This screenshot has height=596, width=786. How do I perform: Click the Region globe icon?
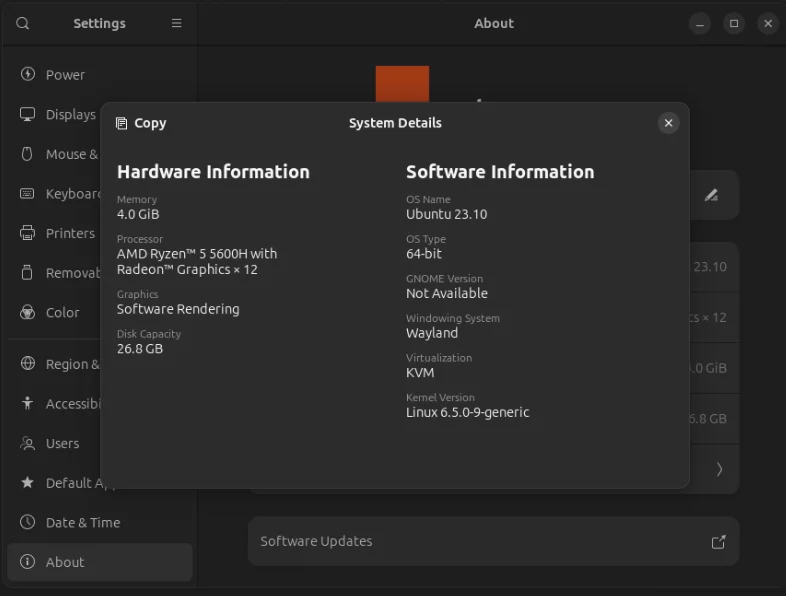point(28,363)
